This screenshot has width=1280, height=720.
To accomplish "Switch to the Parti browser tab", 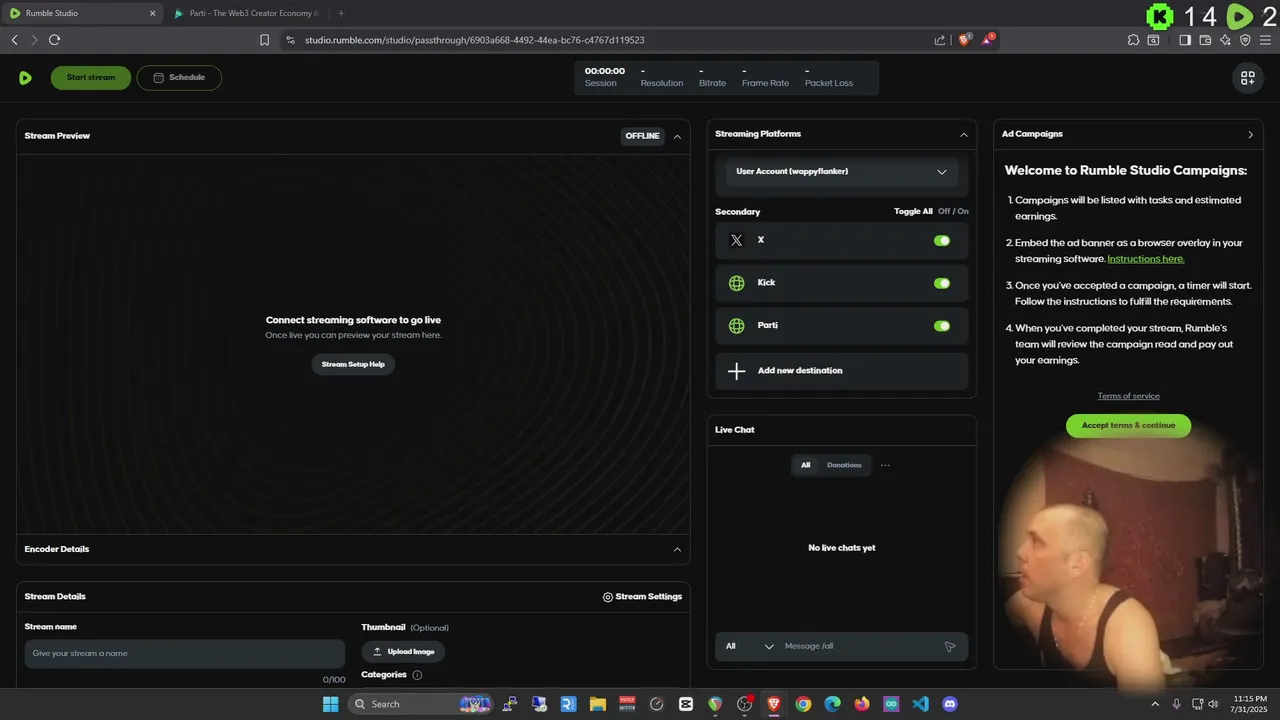I will tap(248, 13).
